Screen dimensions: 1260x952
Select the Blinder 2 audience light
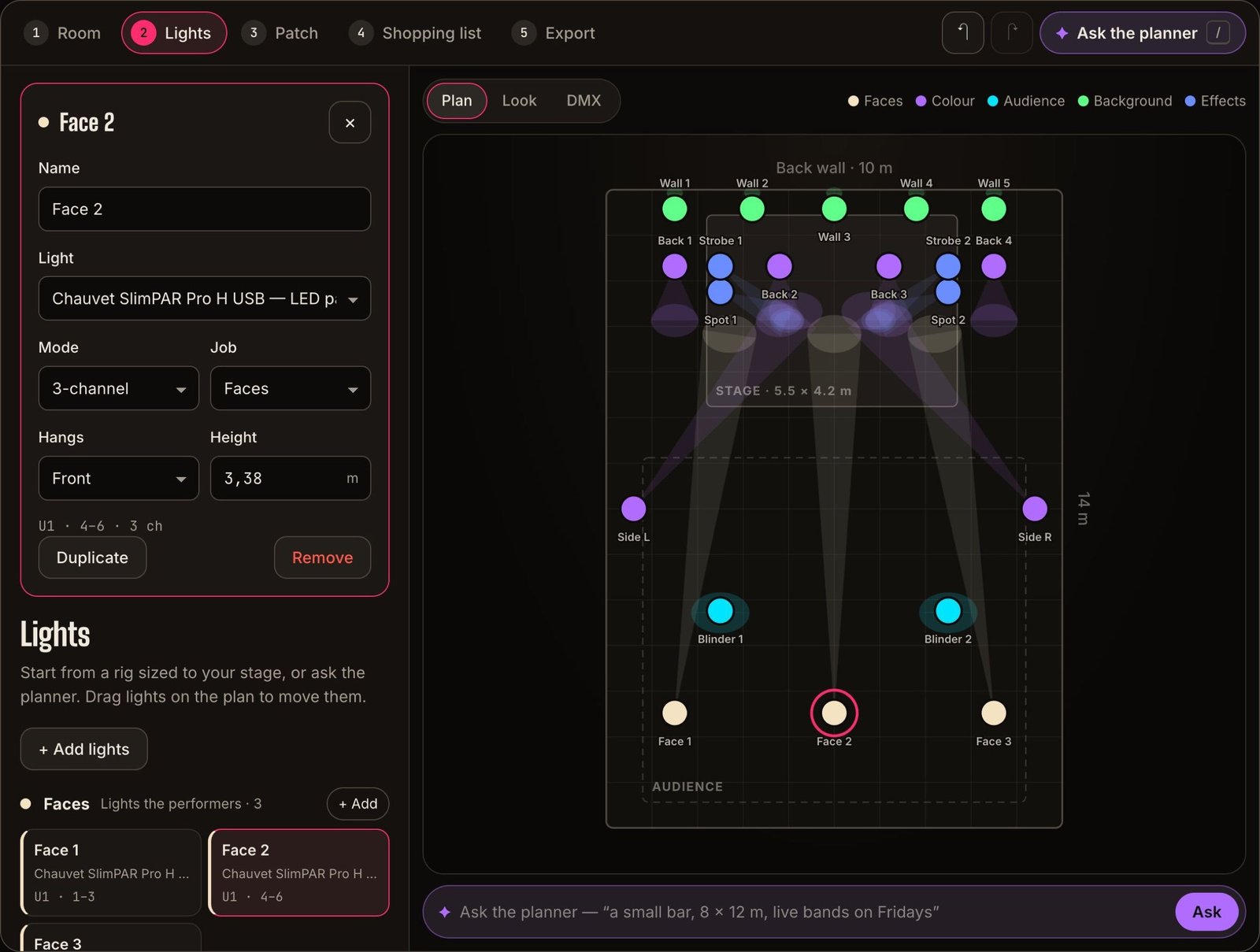click(x=948, y=611)
